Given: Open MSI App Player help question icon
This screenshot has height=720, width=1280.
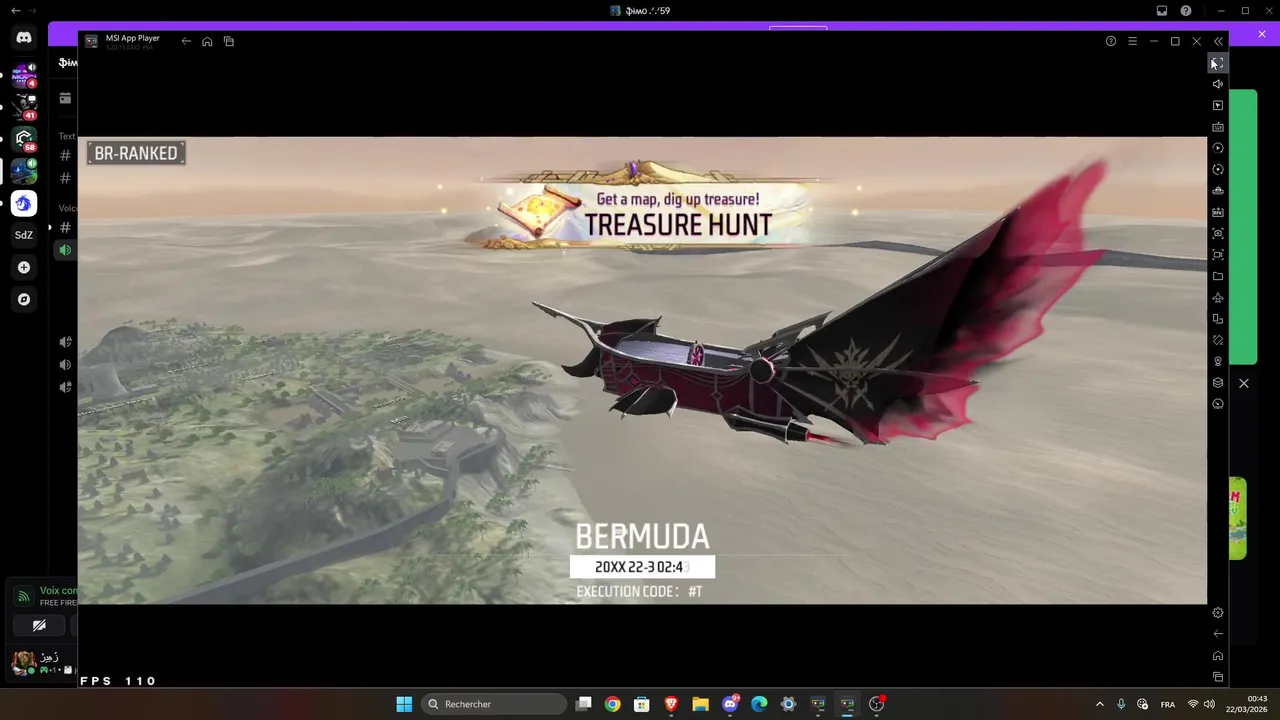Looking at the screenshot, I should click(x=1111, y=41).
